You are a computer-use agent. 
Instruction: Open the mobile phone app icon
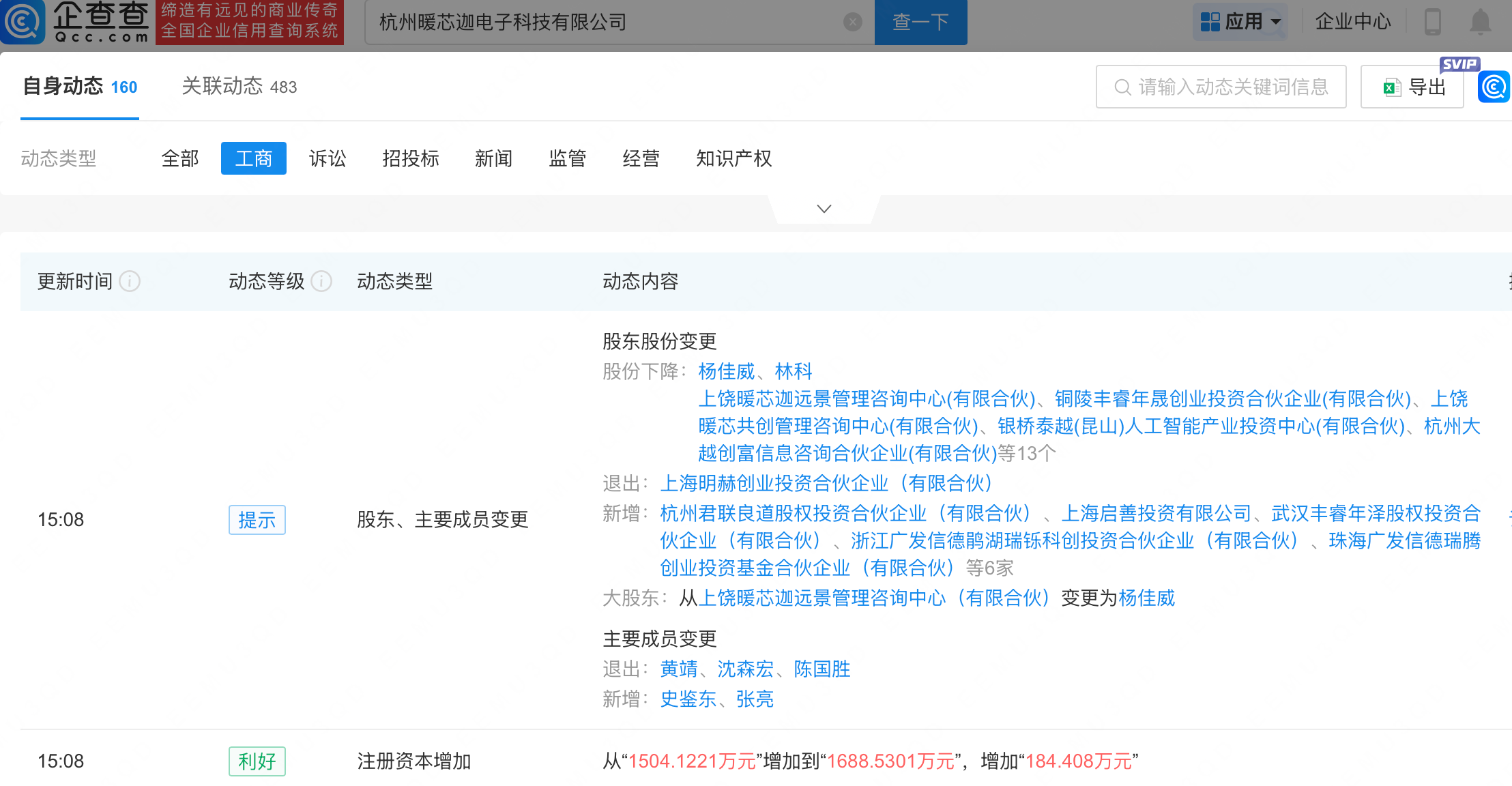[x=1432, y=22]
